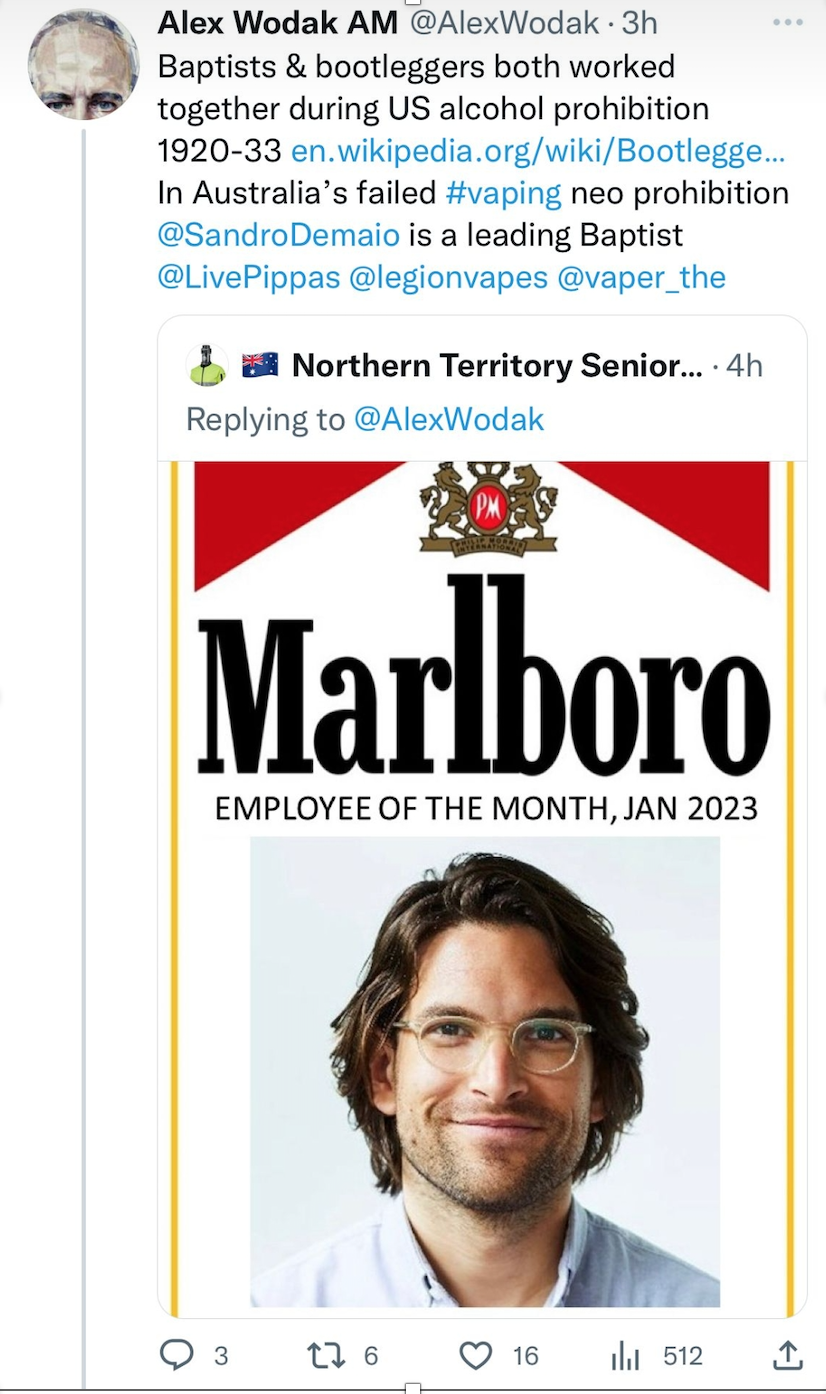Open the en.wikipedia.org Bootlegger link
Viewport: 826px width, 1394px height.
(537, 150)
